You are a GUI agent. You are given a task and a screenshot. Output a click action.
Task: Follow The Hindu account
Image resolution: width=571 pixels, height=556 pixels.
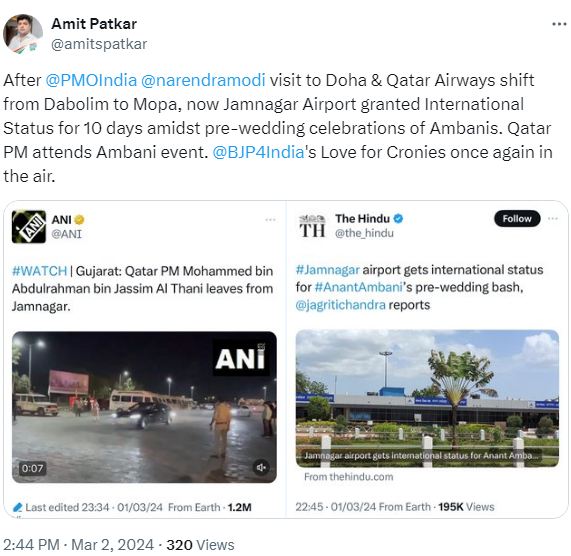tap(517, 218)
